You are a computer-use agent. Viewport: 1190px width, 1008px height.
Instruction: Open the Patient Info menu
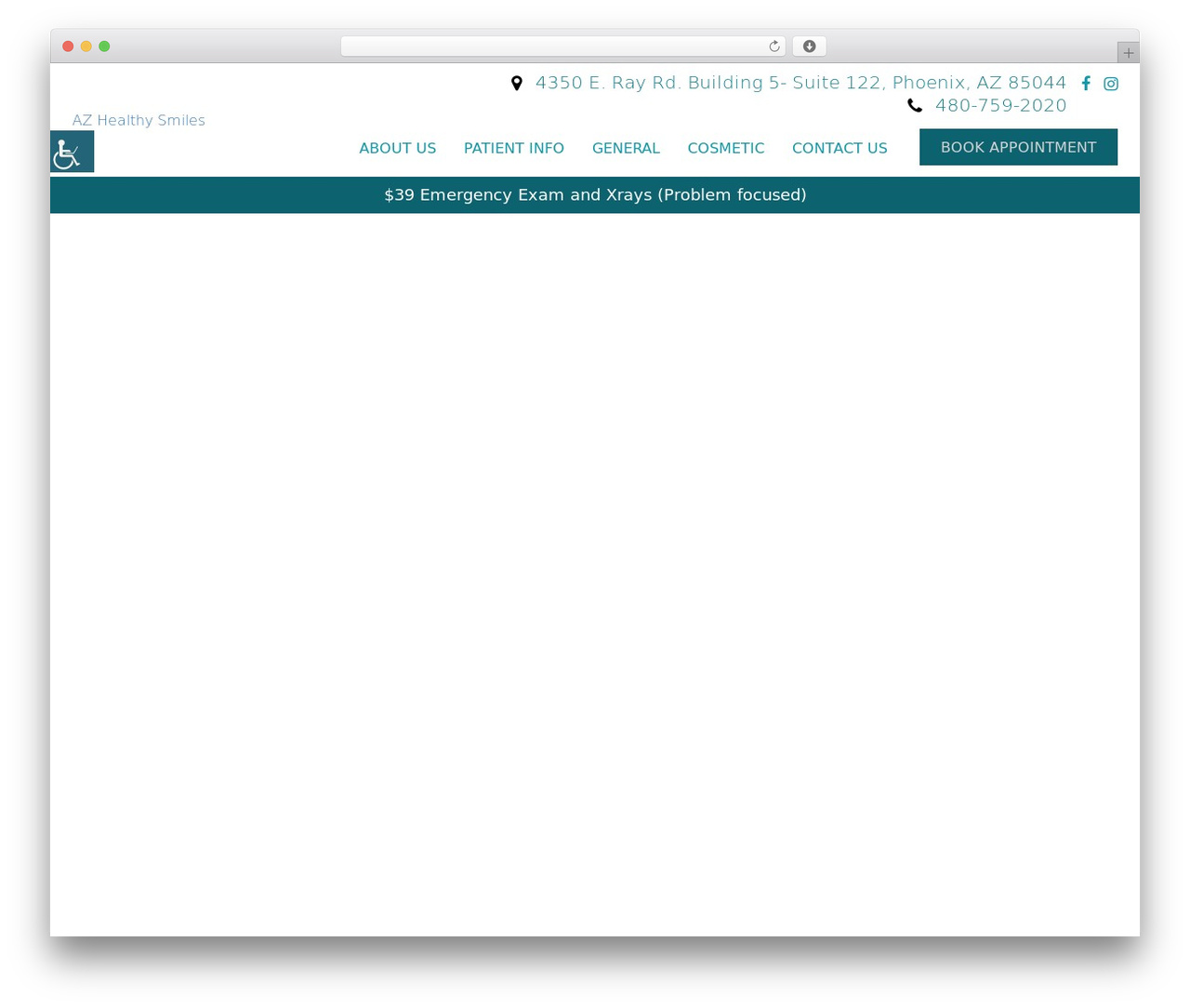click(x=514, y=148)
